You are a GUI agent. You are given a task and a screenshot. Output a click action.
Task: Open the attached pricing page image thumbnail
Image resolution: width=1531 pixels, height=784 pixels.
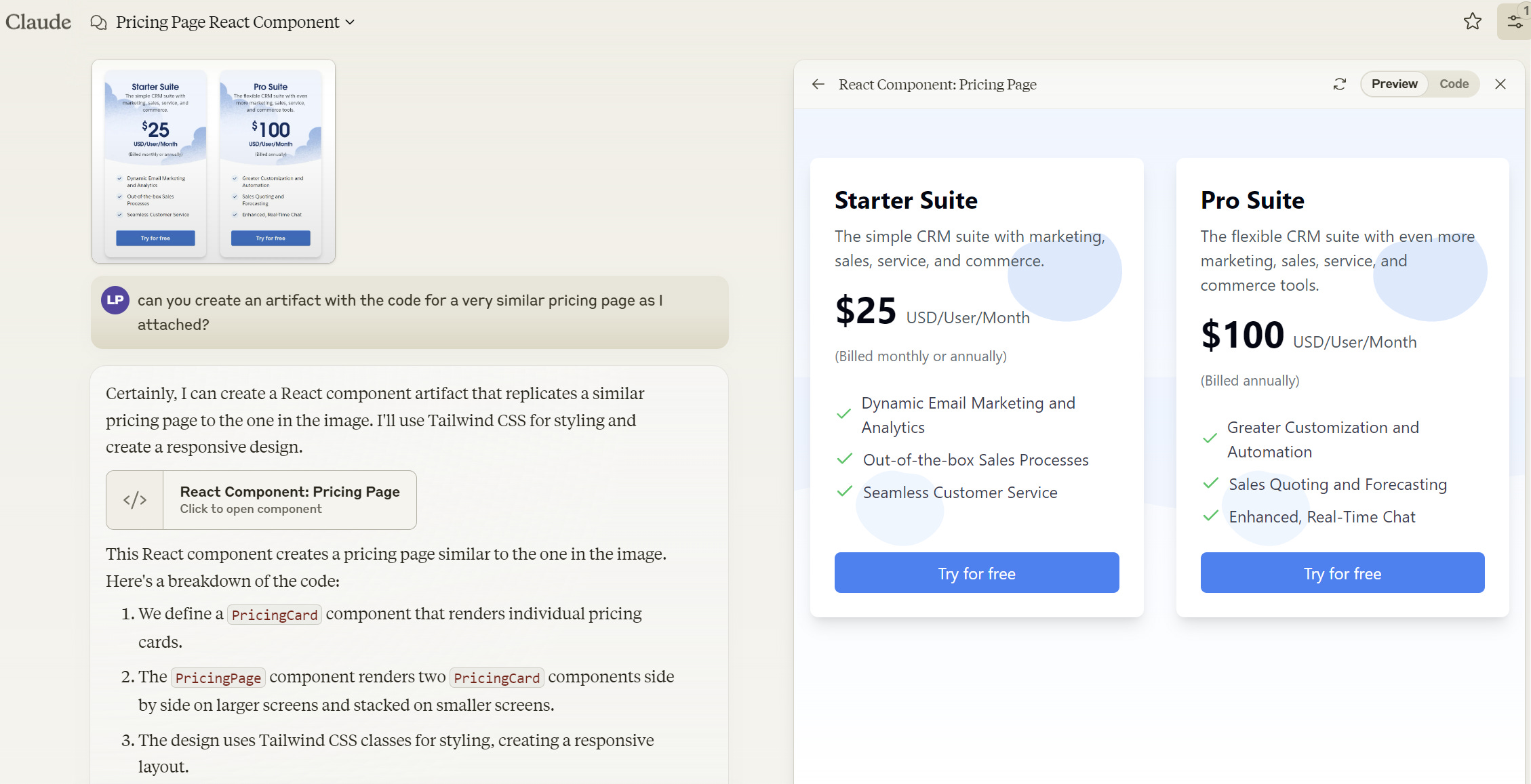[214, 161]
